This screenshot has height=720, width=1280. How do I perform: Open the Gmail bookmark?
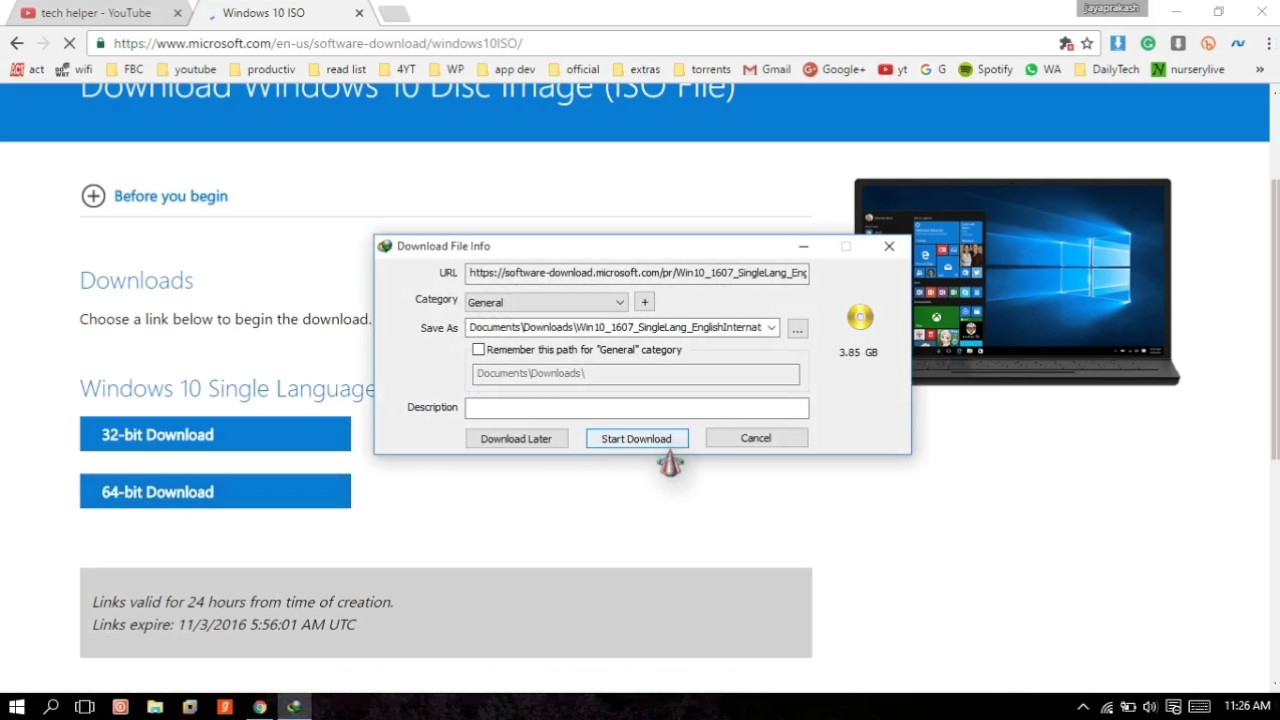[x=767, y=69]
